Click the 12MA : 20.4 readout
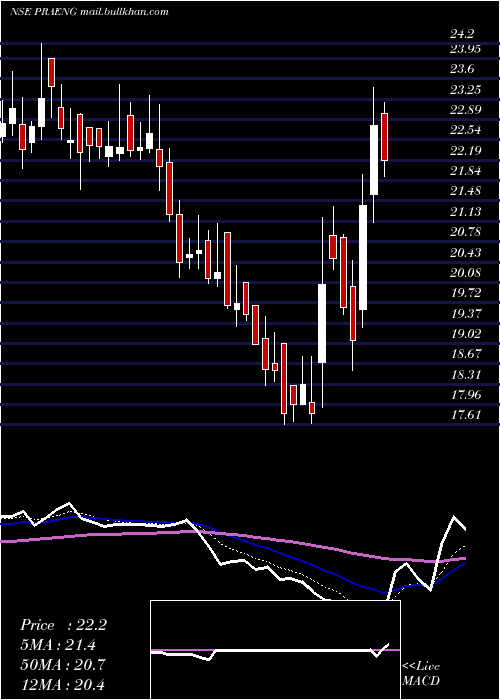 (63, 684)
